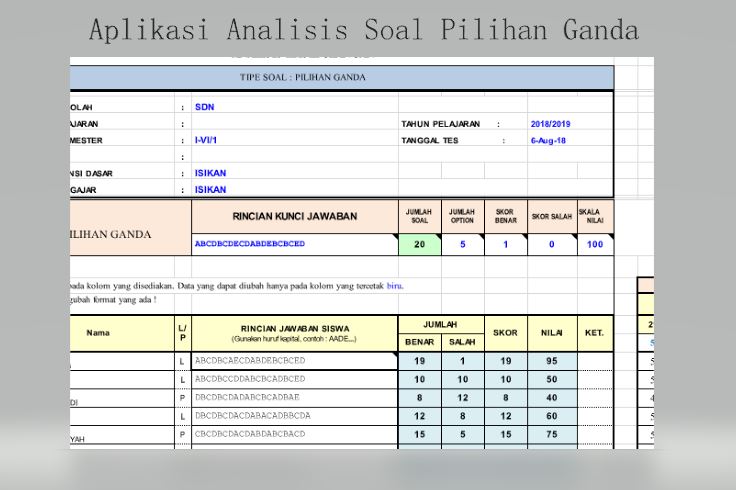The image size is (736, 490).
Task: Select the SALAH value '1' in the NILAI 95 row
Action: (462, 361)
